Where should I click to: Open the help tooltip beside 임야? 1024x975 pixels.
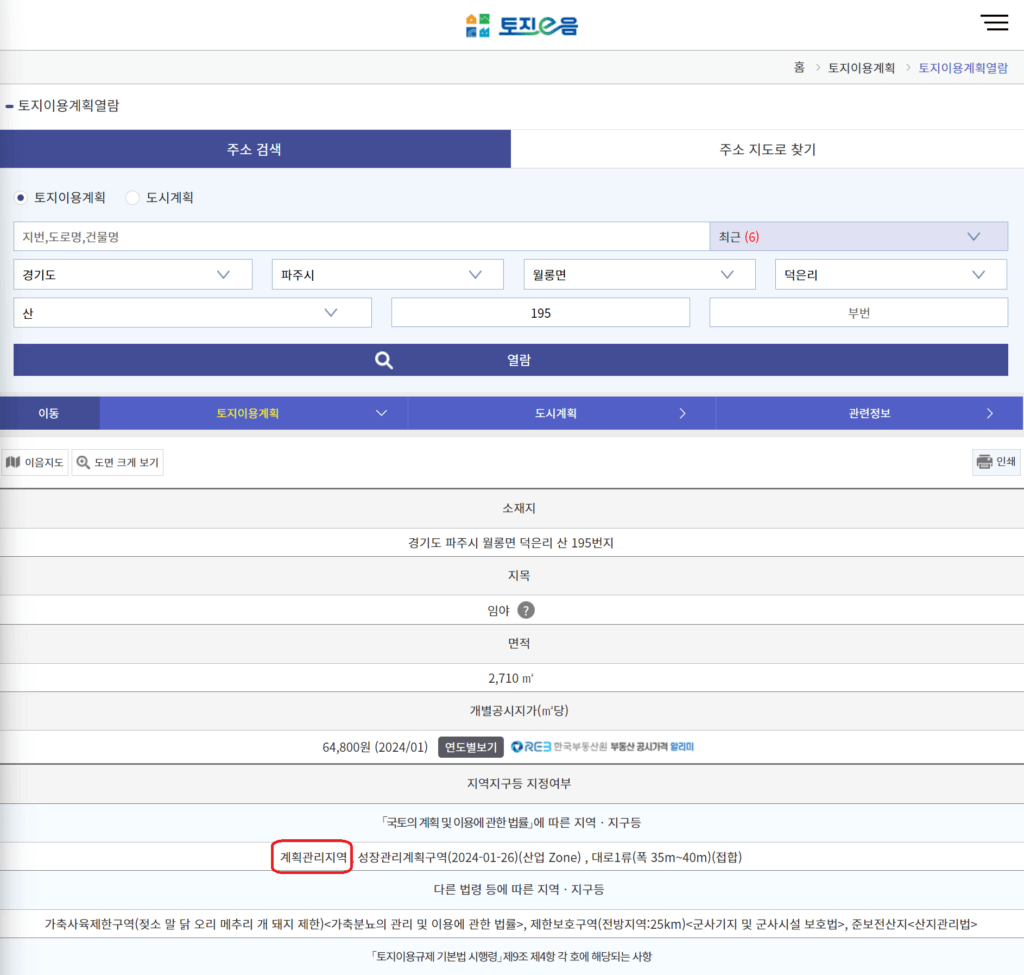(525, 610)
